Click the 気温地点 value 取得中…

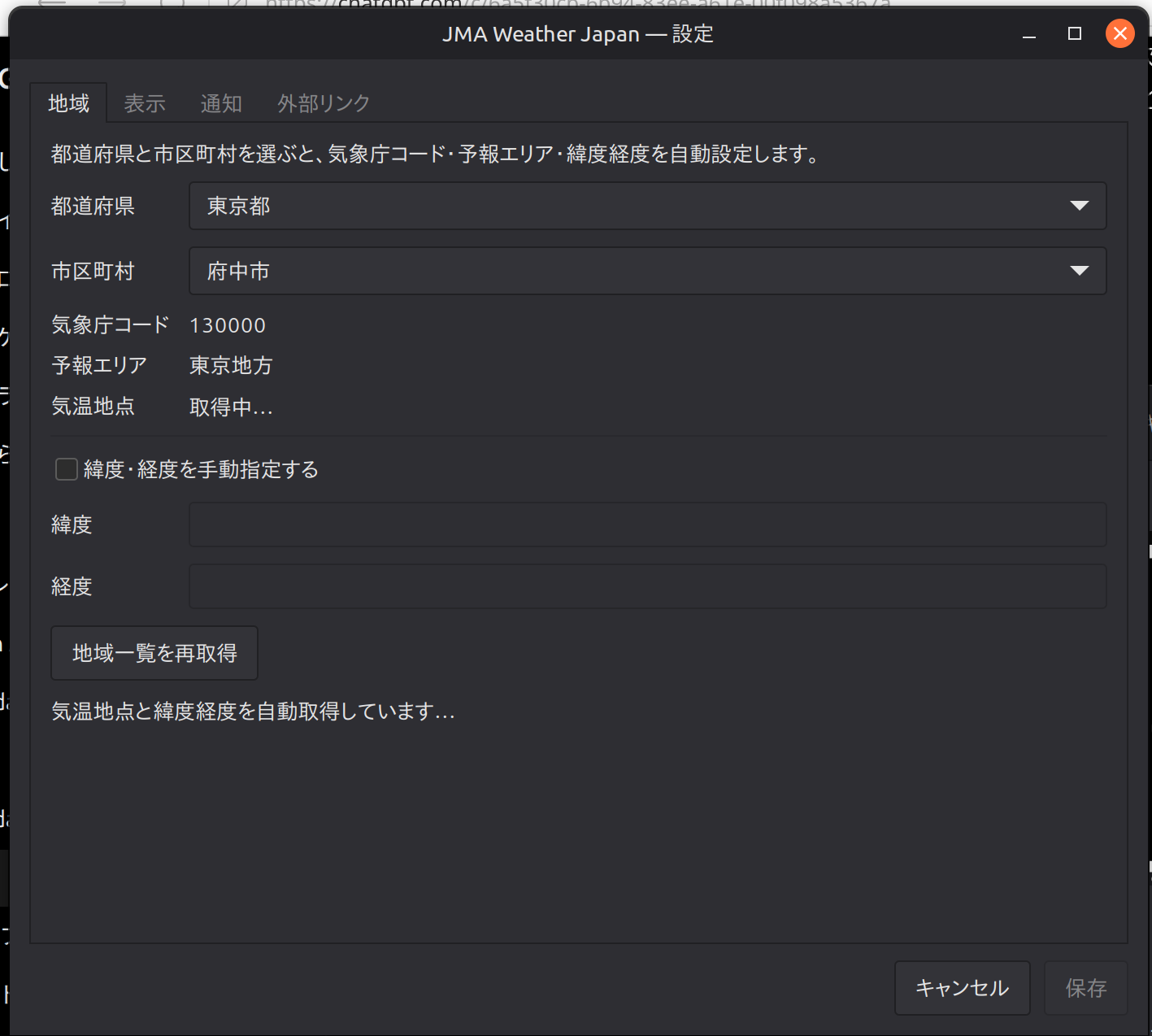click(231, 407)
